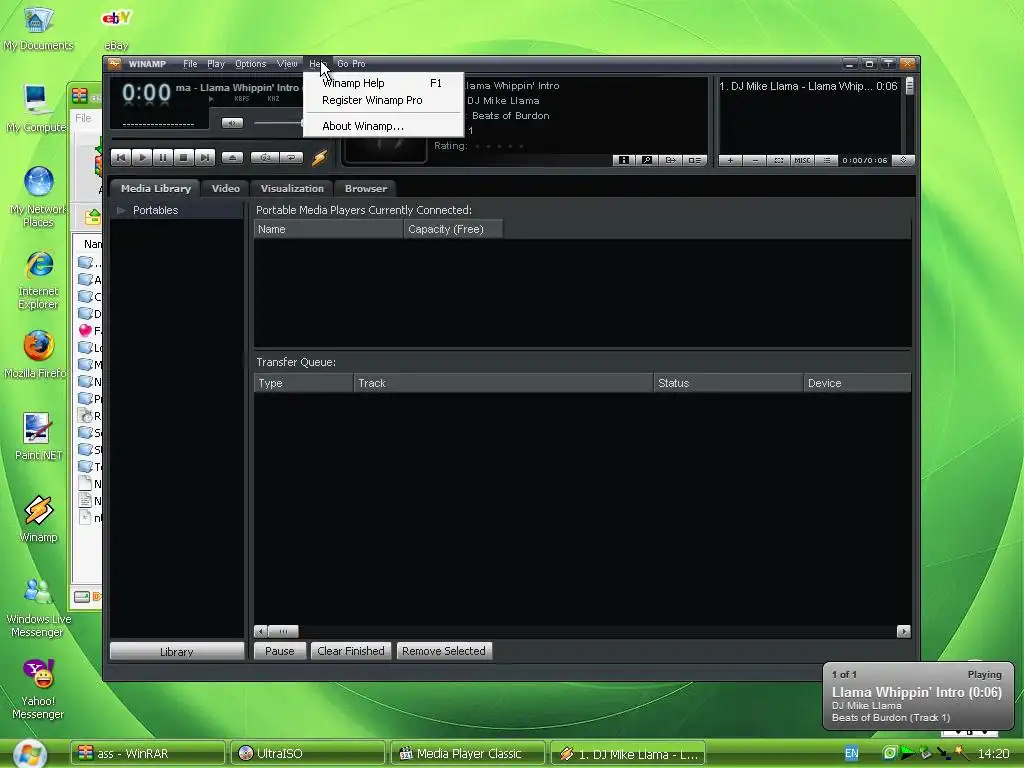This screenshot has height=768, width=1024.
Task: Switch to the Media Library tab
Action: click(155, 188)
